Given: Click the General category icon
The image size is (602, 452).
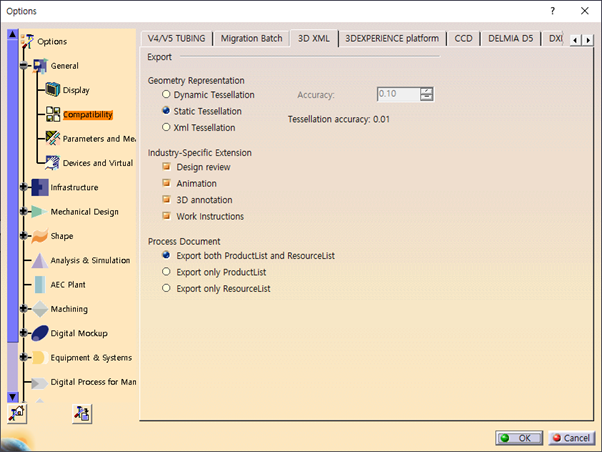Looking at the screenshot, I should coord(40,66).
